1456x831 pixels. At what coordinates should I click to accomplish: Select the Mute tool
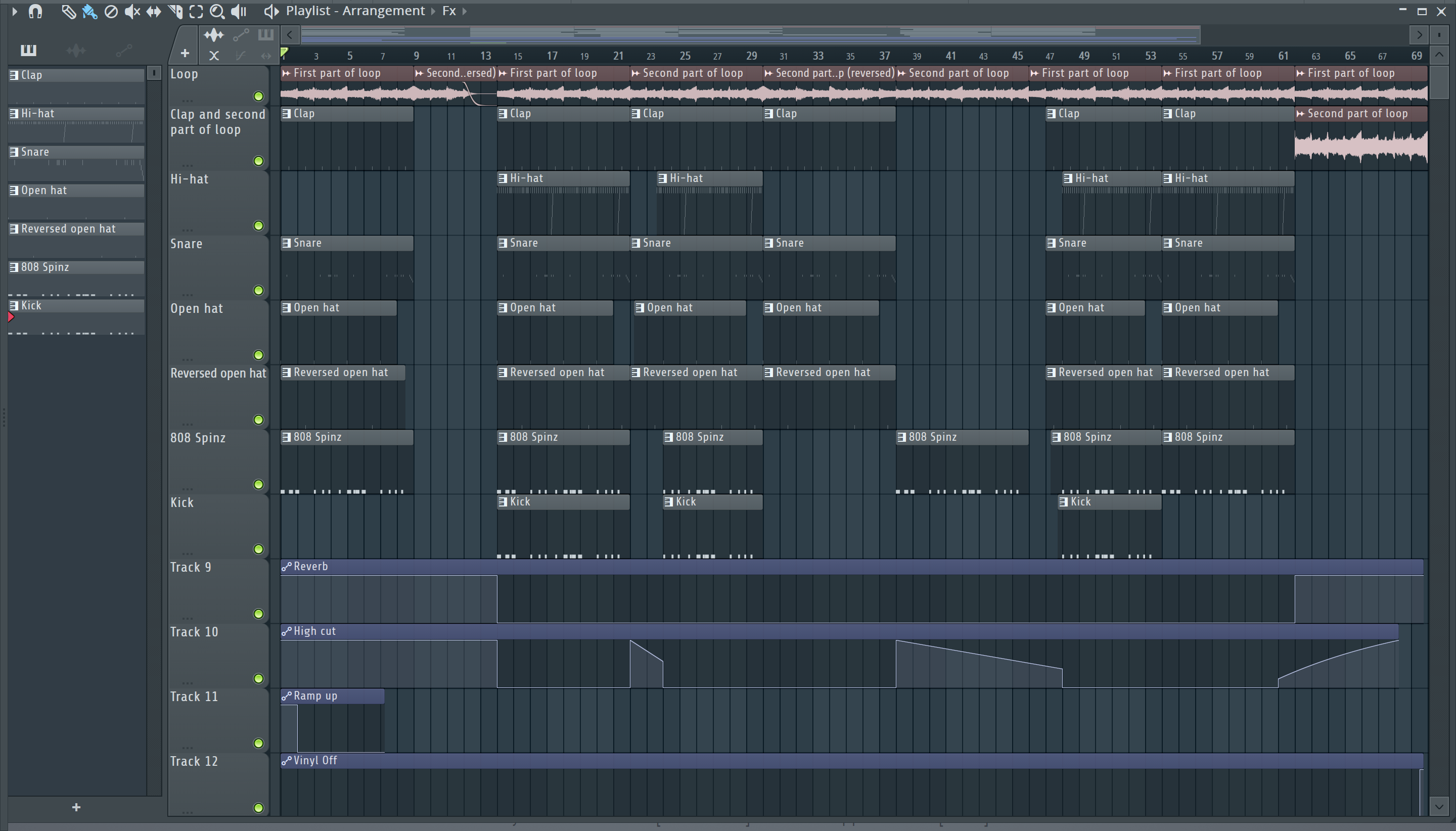132,12
